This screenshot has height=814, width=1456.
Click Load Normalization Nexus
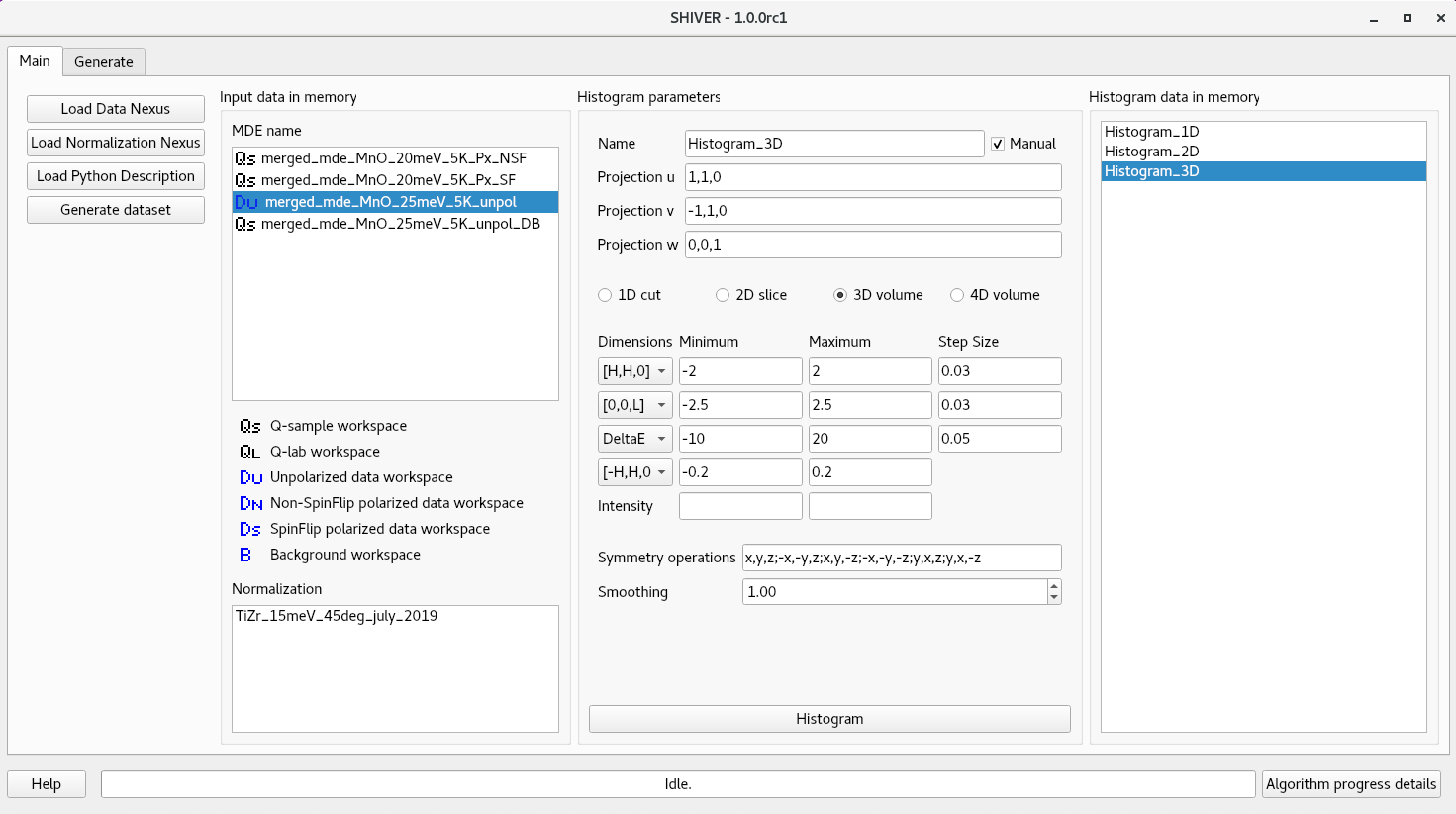click(x=115, y=143)
